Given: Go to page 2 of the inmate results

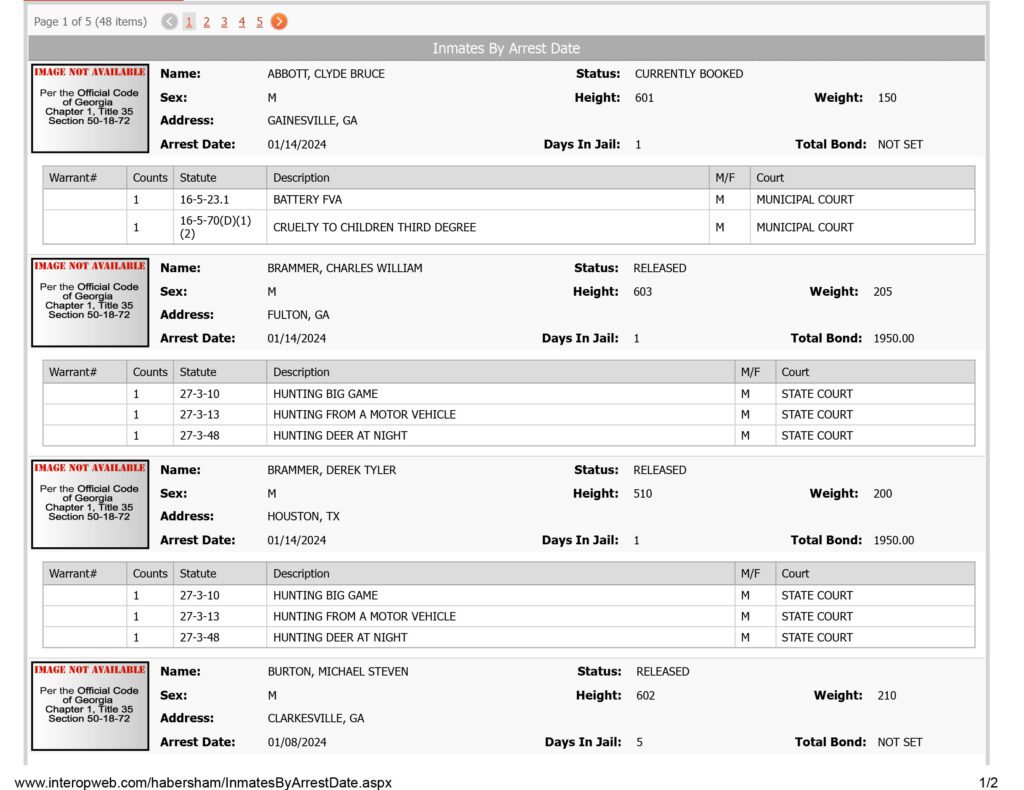Looking at the screenshot, I should pos(206,22).
